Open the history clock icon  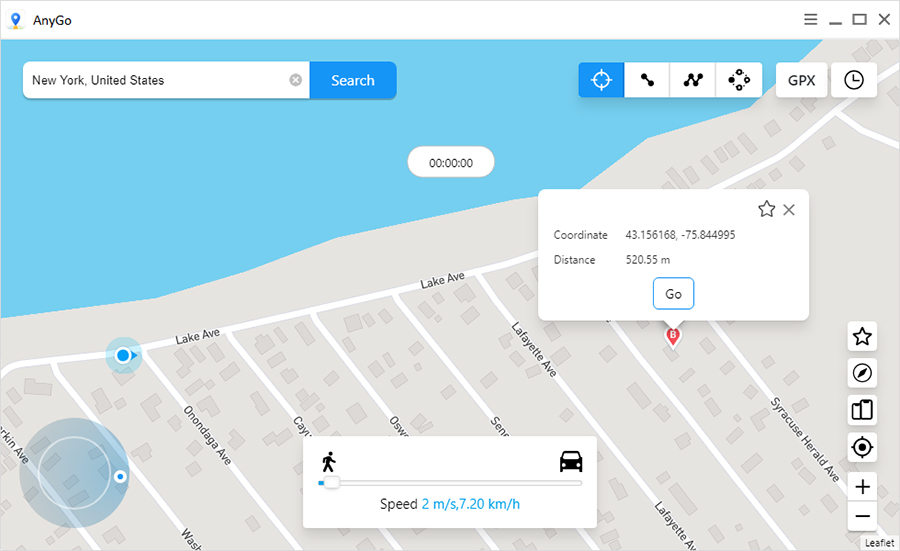[854, 80]
